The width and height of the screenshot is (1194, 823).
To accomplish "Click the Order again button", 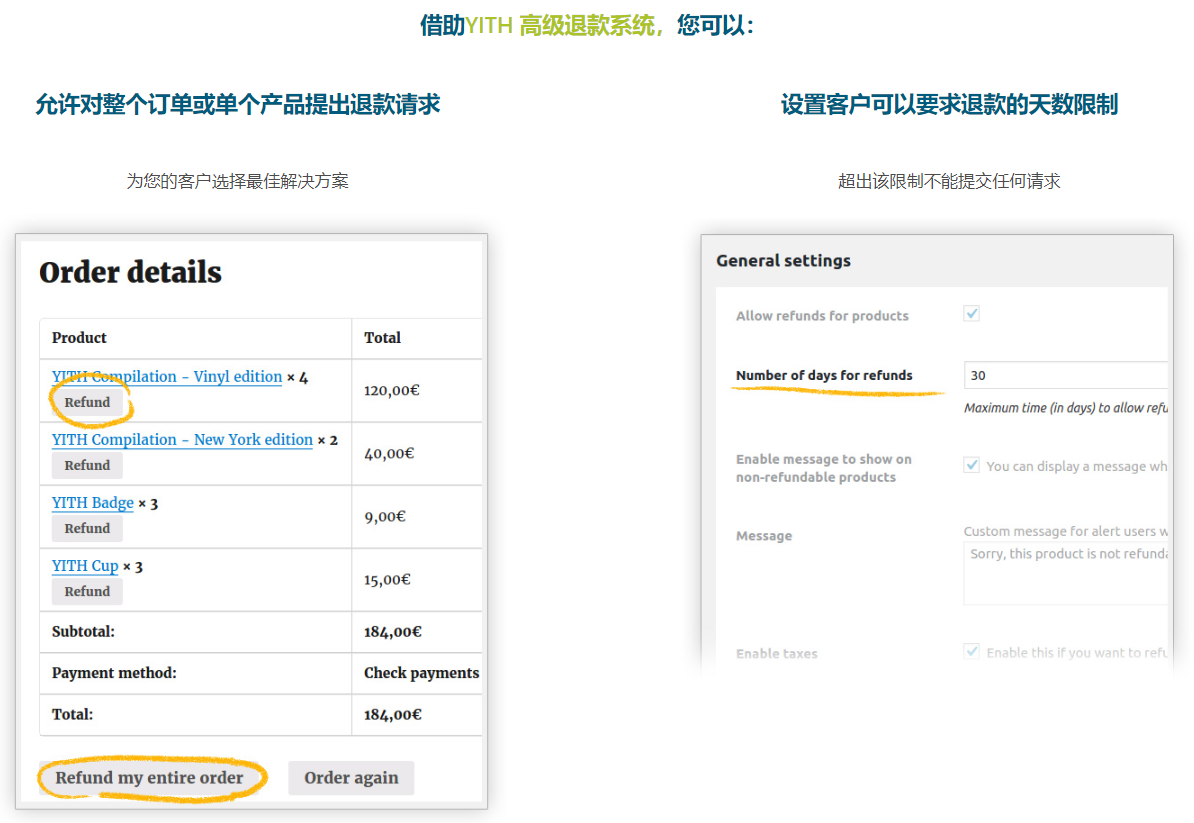I will pyautogui.click(x=351, y=778).
